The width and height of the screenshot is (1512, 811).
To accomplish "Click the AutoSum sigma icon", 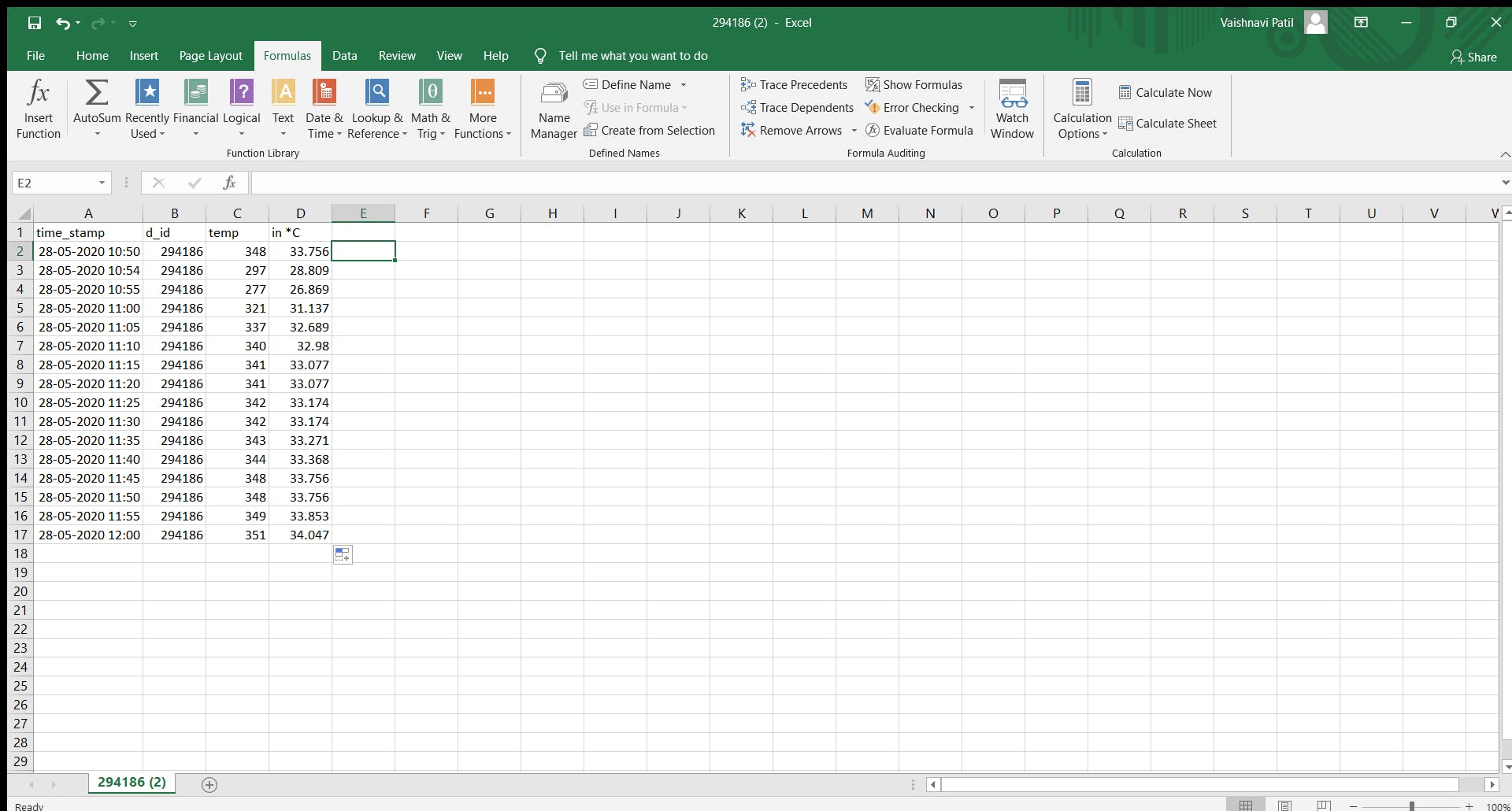I will (97, 92).
